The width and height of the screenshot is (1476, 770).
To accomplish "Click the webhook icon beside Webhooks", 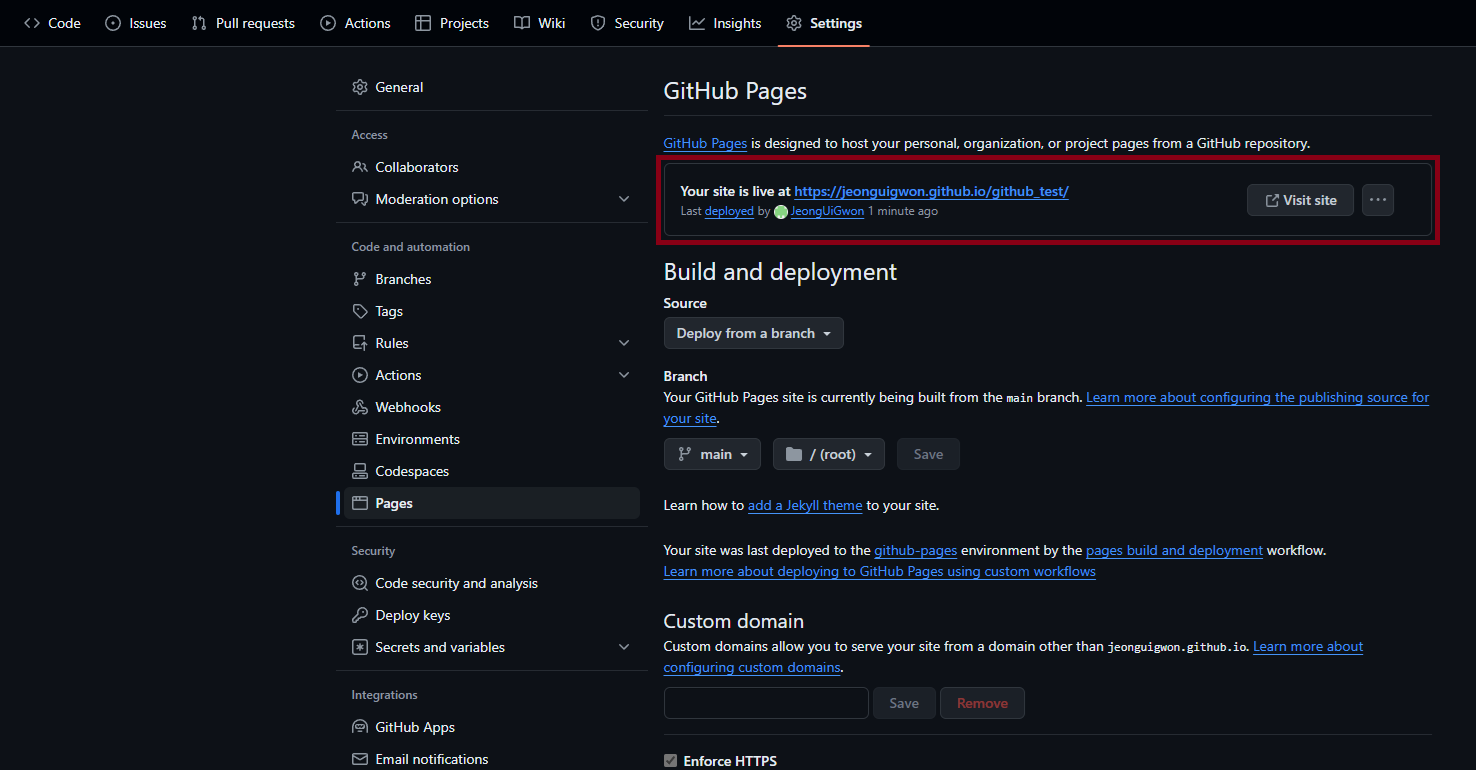I will pyautogui.click(x=360, y=407).
